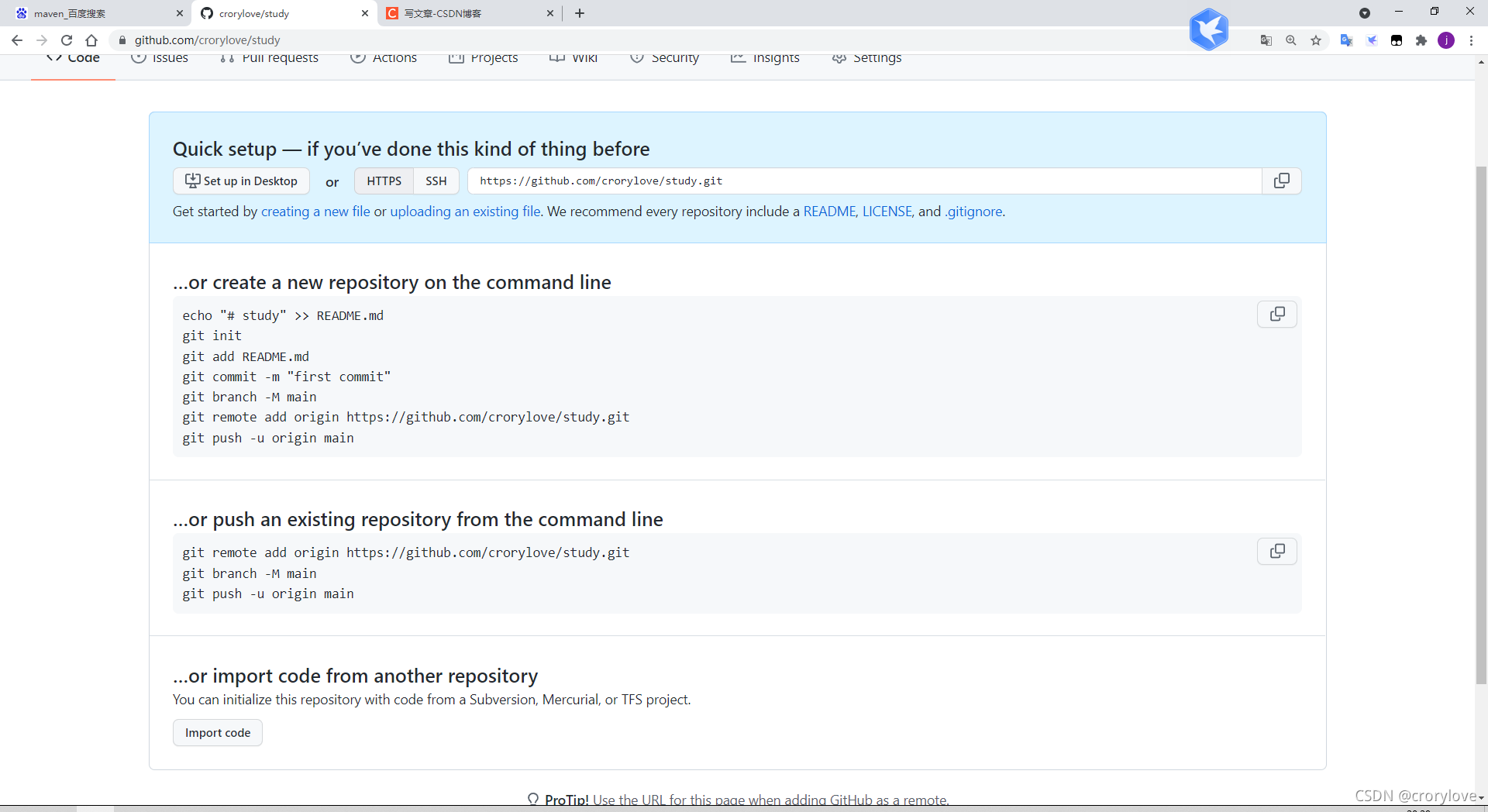Switch to the CSDN blog writing tab
Screen dimensions: 1488x812
point(465,13)
